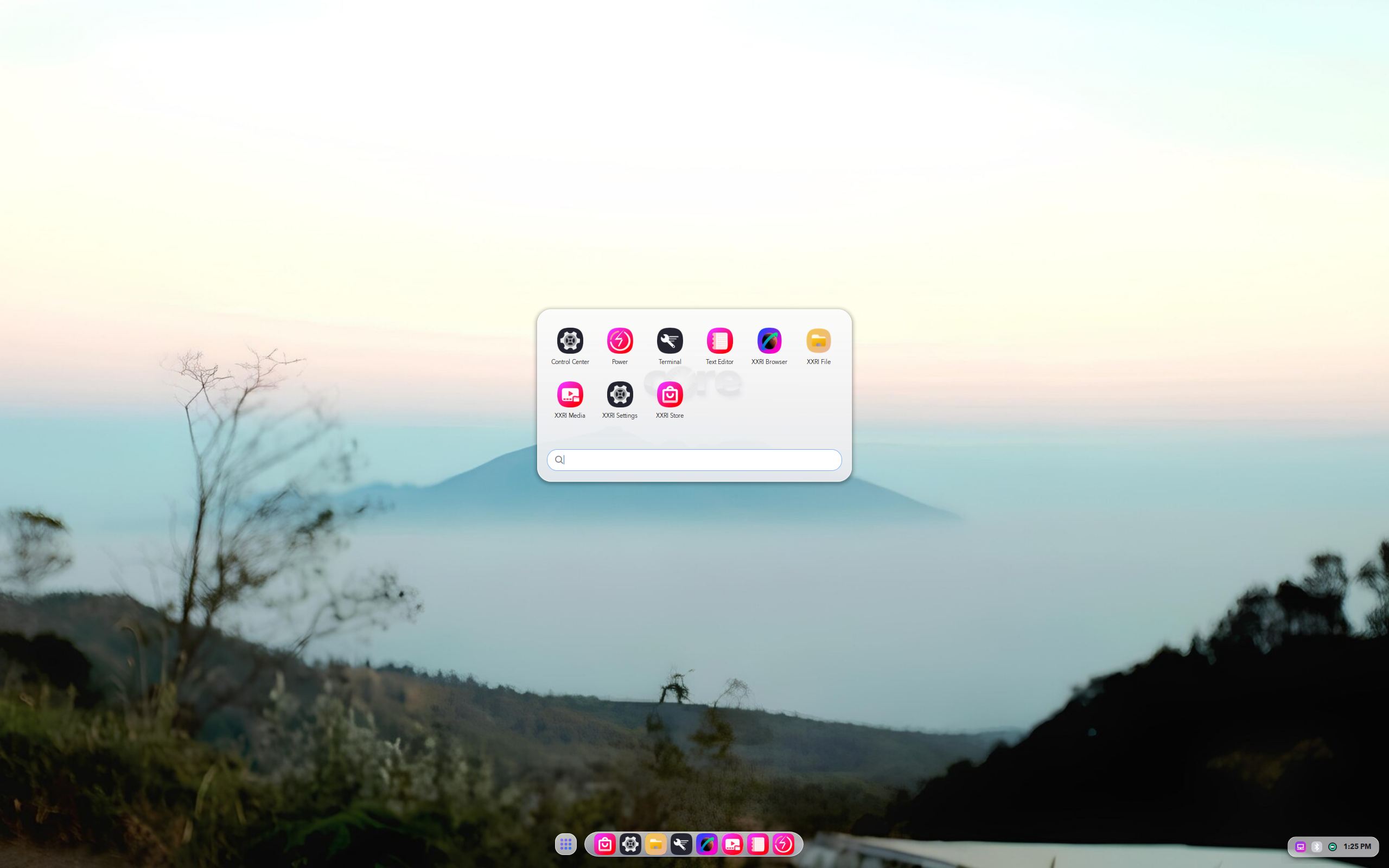Launch the browser icon in the dock
The height and width of the screenshot is (868, 1389).
[706, 844]
